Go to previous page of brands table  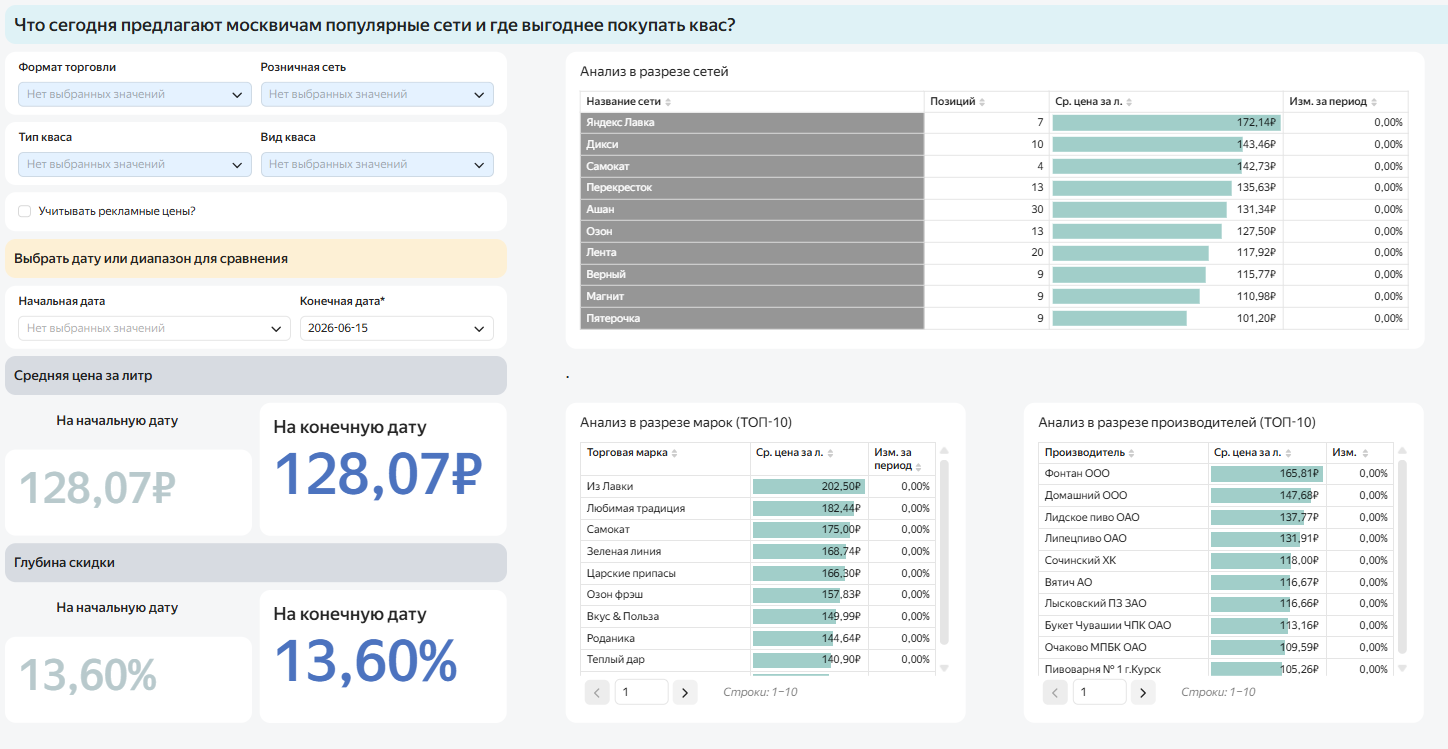tap(597, 692)
